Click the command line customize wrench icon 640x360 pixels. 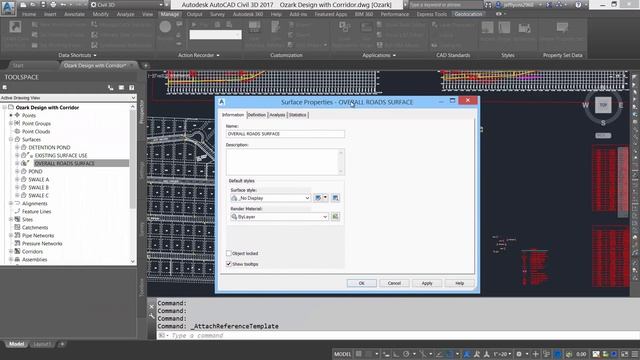point(151,316)
